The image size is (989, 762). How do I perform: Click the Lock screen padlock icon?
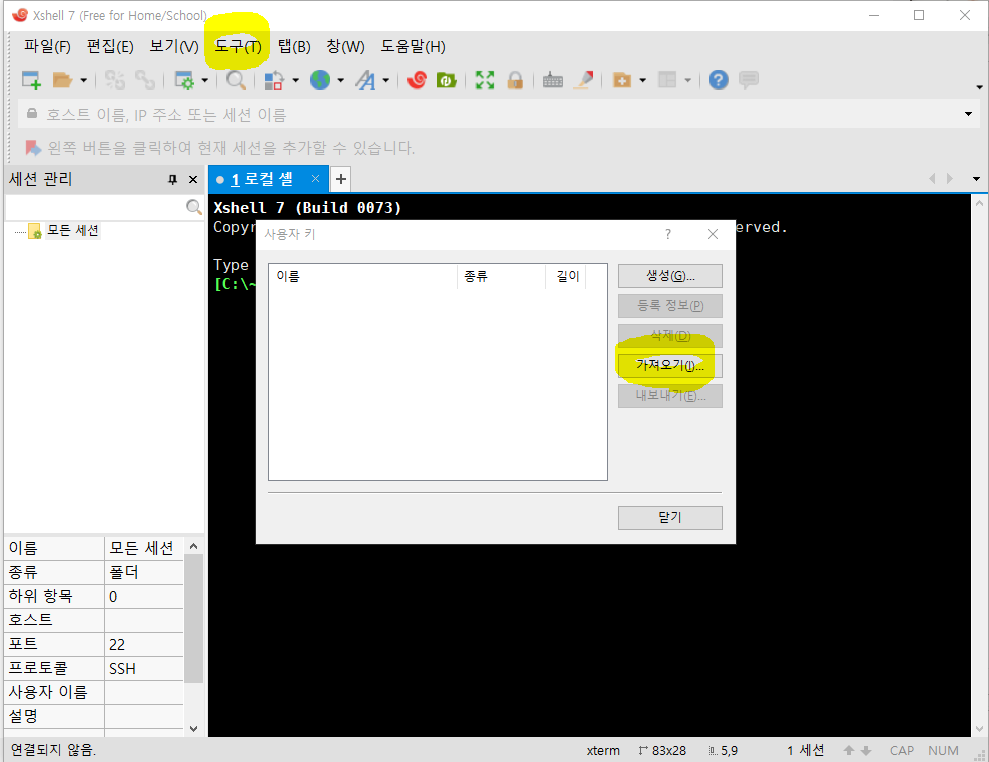[x=515, y=80]
